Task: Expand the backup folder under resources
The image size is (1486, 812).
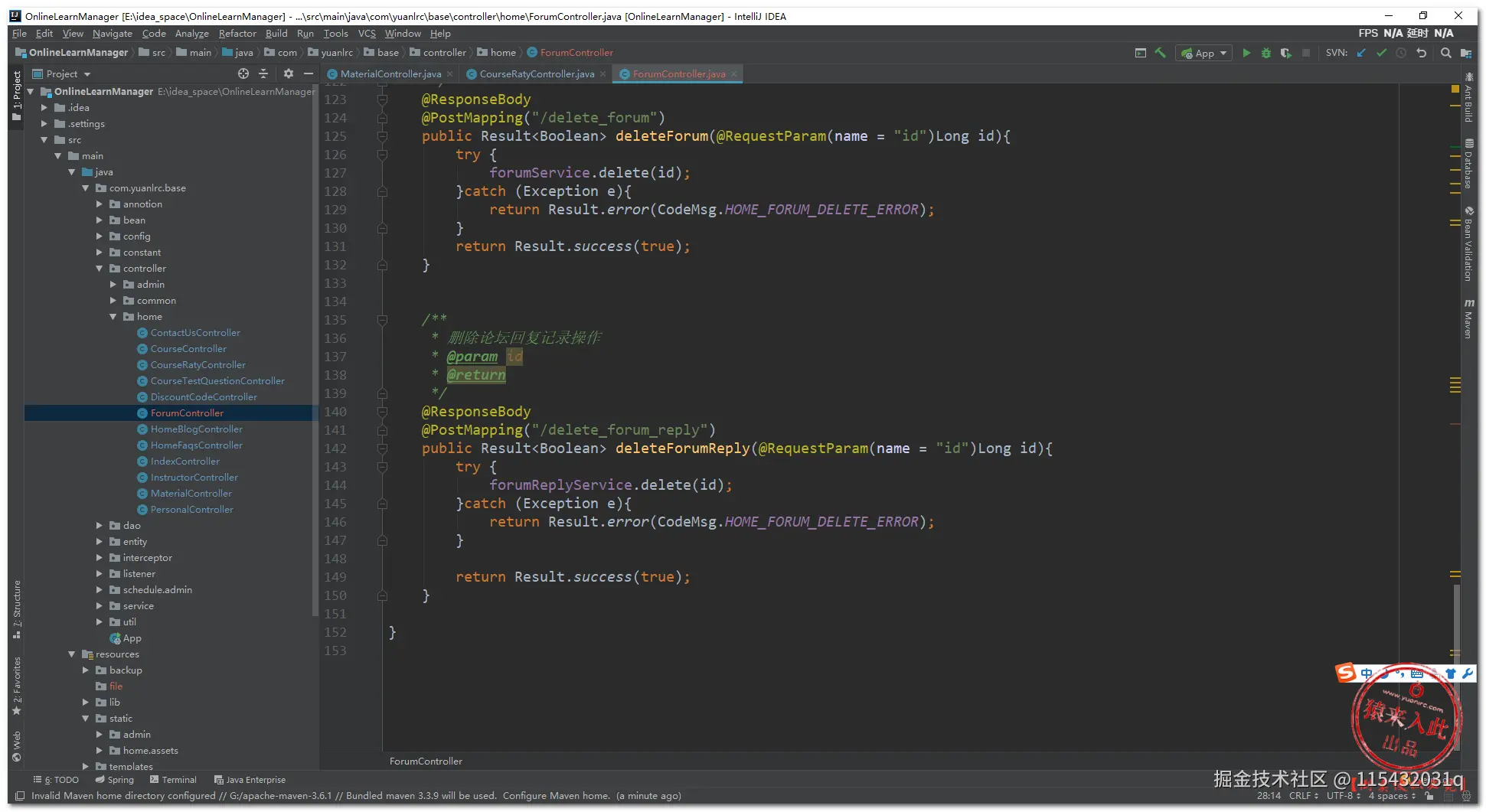Action: (86, 670)
